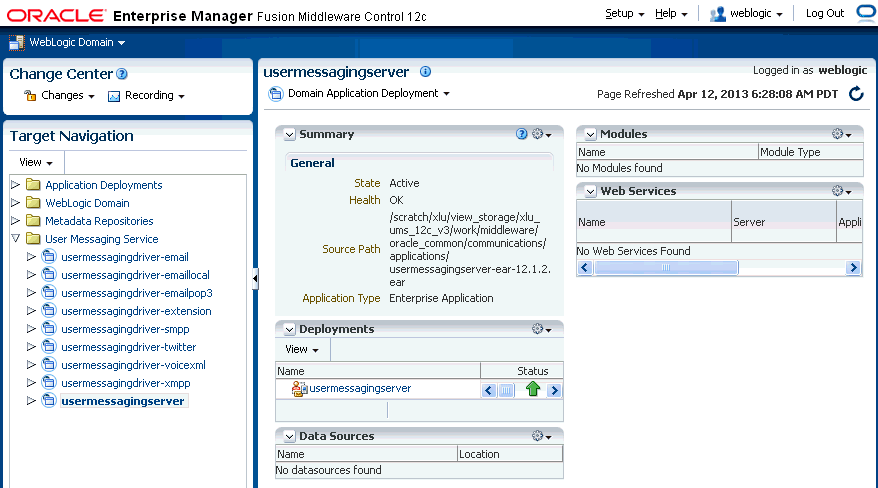The width and height of the screenshot is (878, 488).
Task: Open Summary panel gear options
Action: click(541, 134)
